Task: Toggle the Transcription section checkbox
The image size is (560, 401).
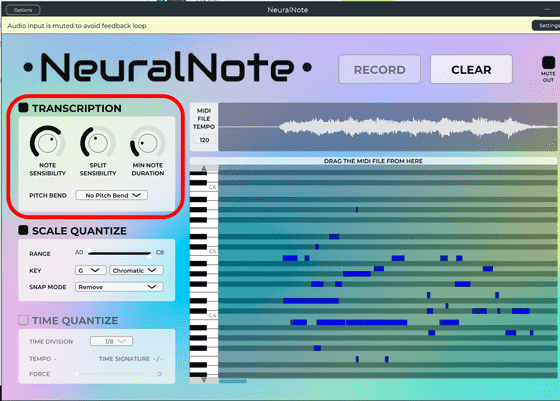Action: [23, 107]
